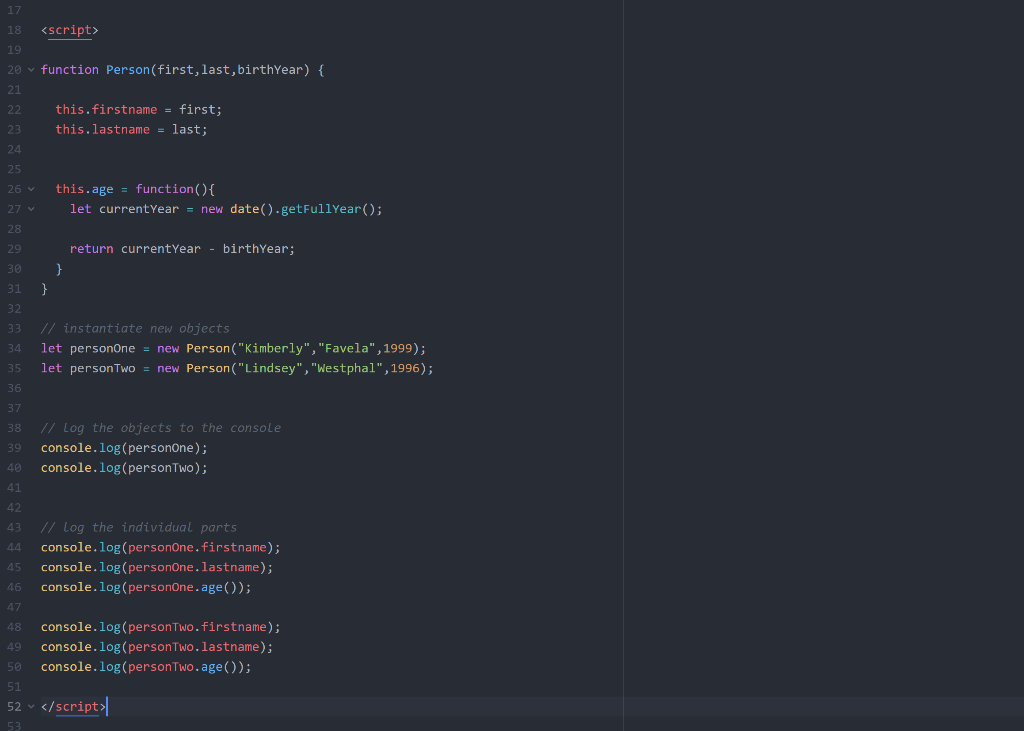The width and height of the screenshot is (1024, 731).
Task: Click 'this.age' on line 26
Action: (84, 189)
